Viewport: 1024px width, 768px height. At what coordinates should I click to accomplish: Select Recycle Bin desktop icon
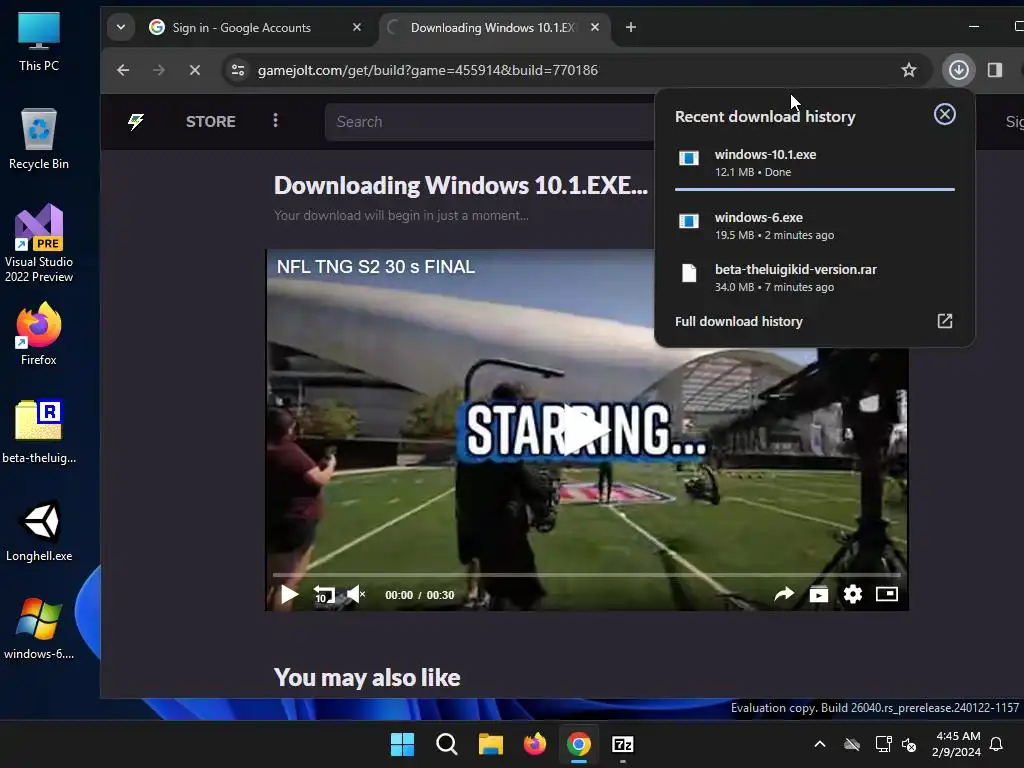point(39,139)
